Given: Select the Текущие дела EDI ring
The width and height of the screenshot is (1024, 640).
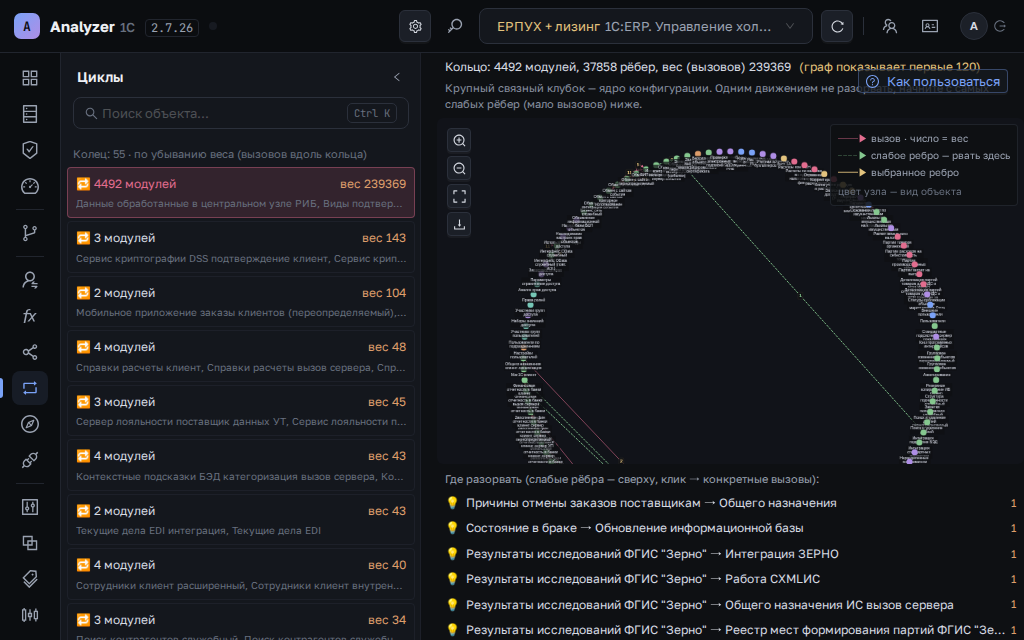Looking at the screenshot, I should pyautogui.click(x=241, y=520).
